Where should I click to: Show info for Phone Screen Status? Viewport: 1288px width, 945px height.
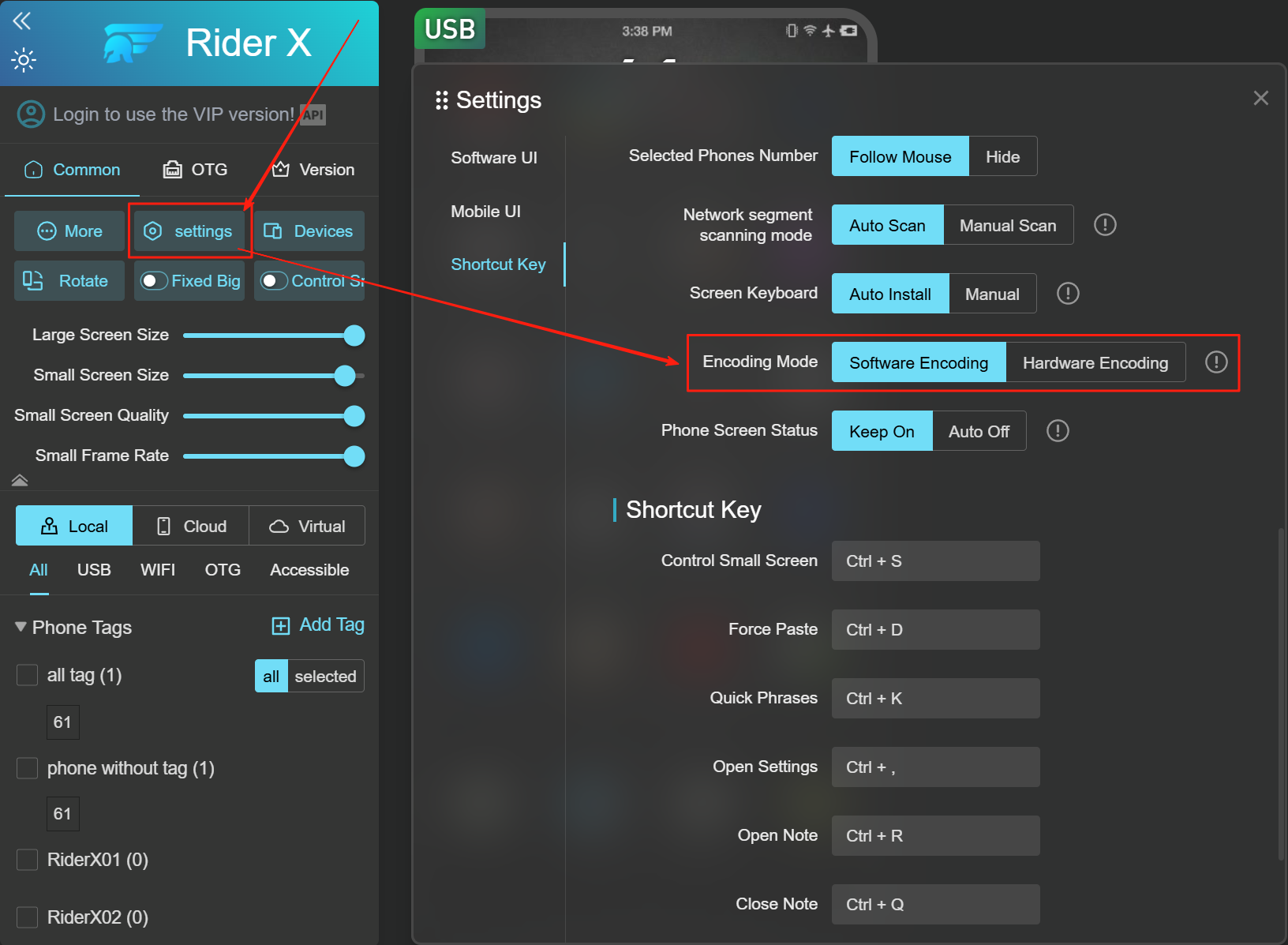pos(1058,431)
